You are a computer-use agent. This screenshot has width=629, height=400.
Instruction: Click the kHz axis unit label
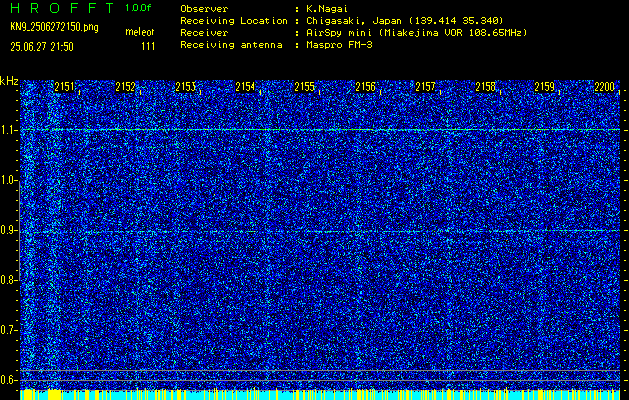click(x=9, y=81)
